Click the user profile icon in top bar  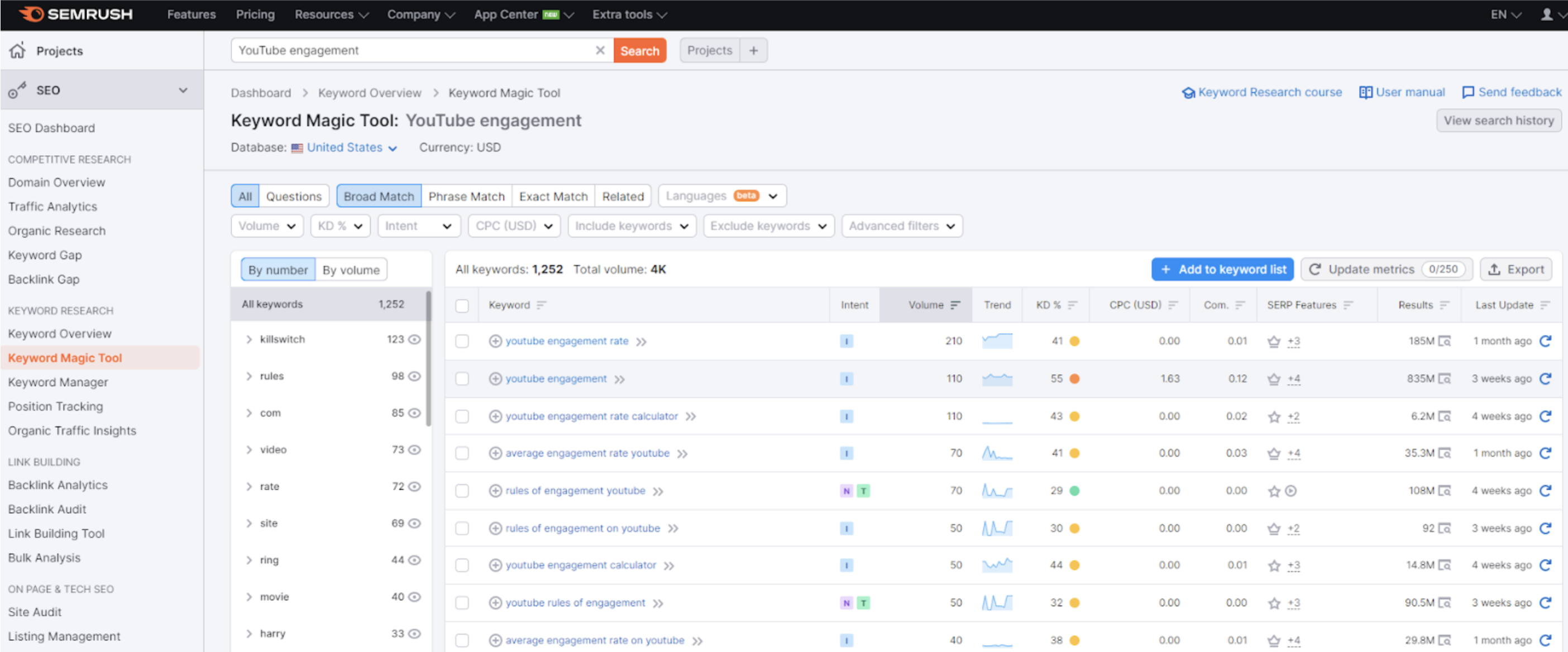point(1546,14)
